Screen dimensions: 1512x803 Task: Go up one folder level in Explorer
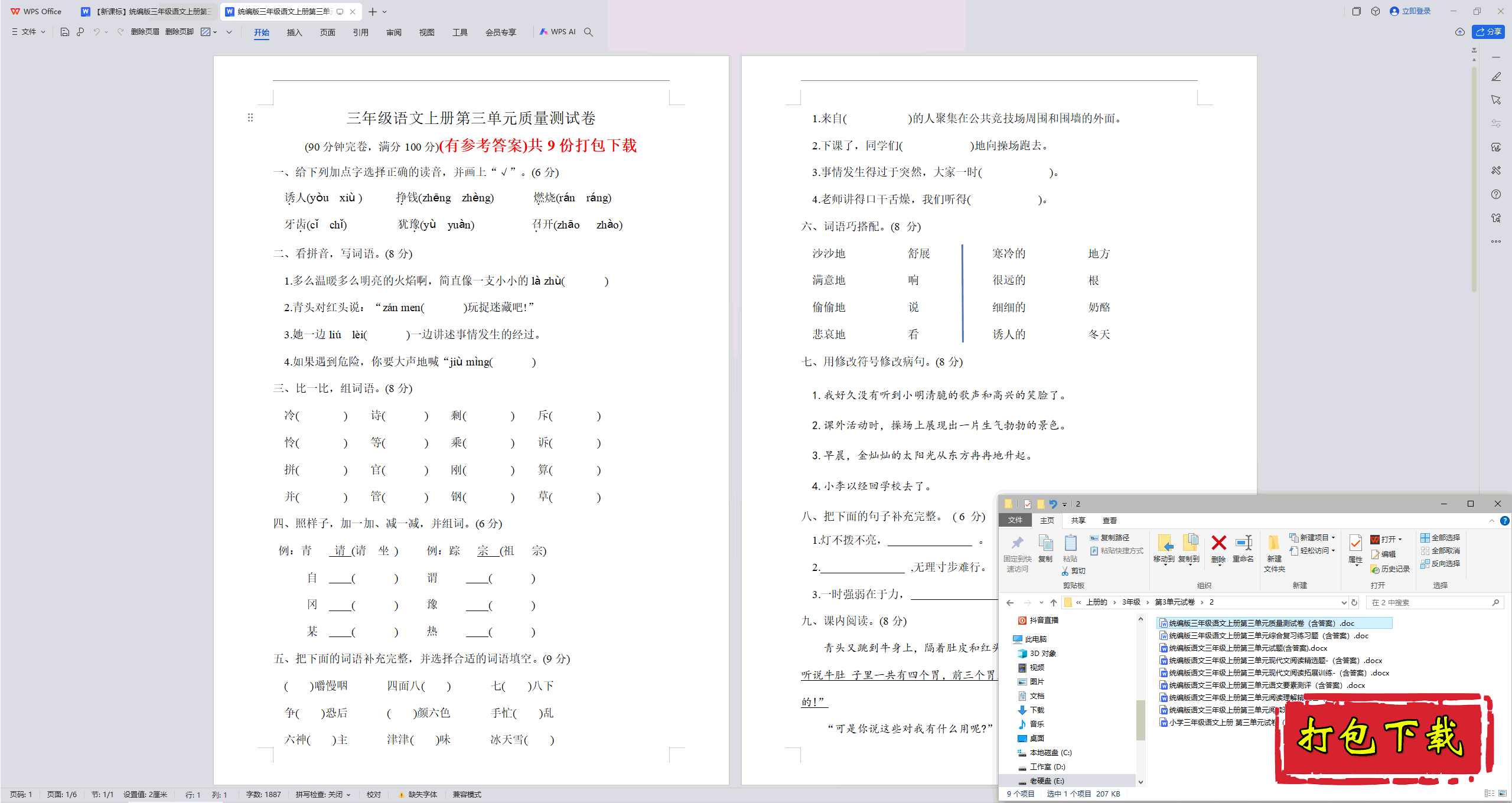coord(1054,603)
